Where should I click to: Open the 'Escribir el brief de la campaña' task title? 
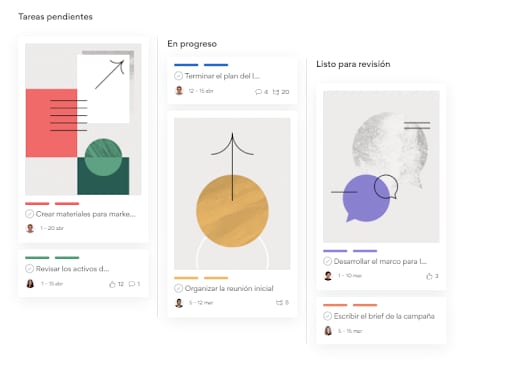pos(384,316)
